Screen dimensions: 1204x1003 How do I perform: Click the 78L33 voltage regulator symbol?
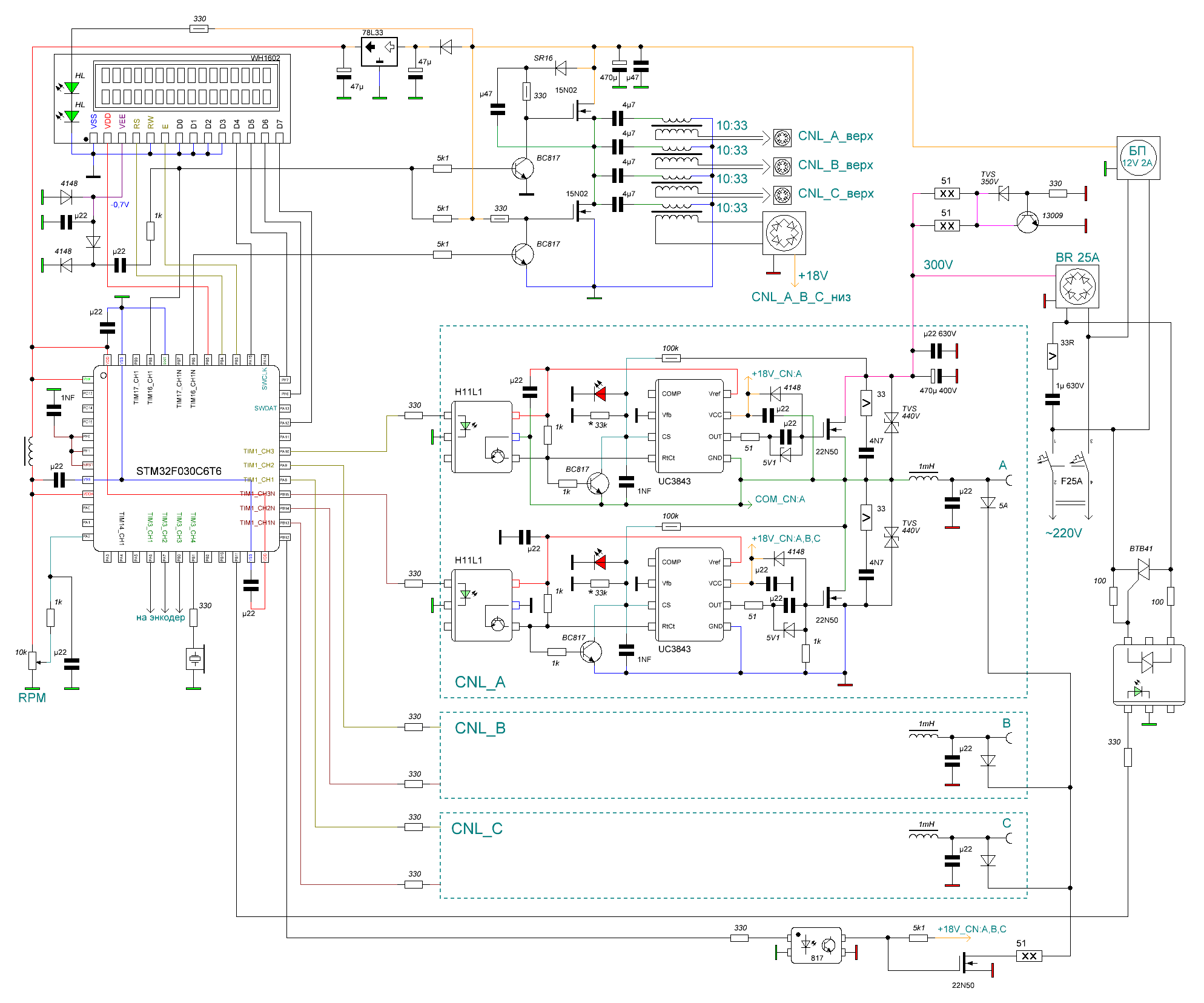pos(379,51)
